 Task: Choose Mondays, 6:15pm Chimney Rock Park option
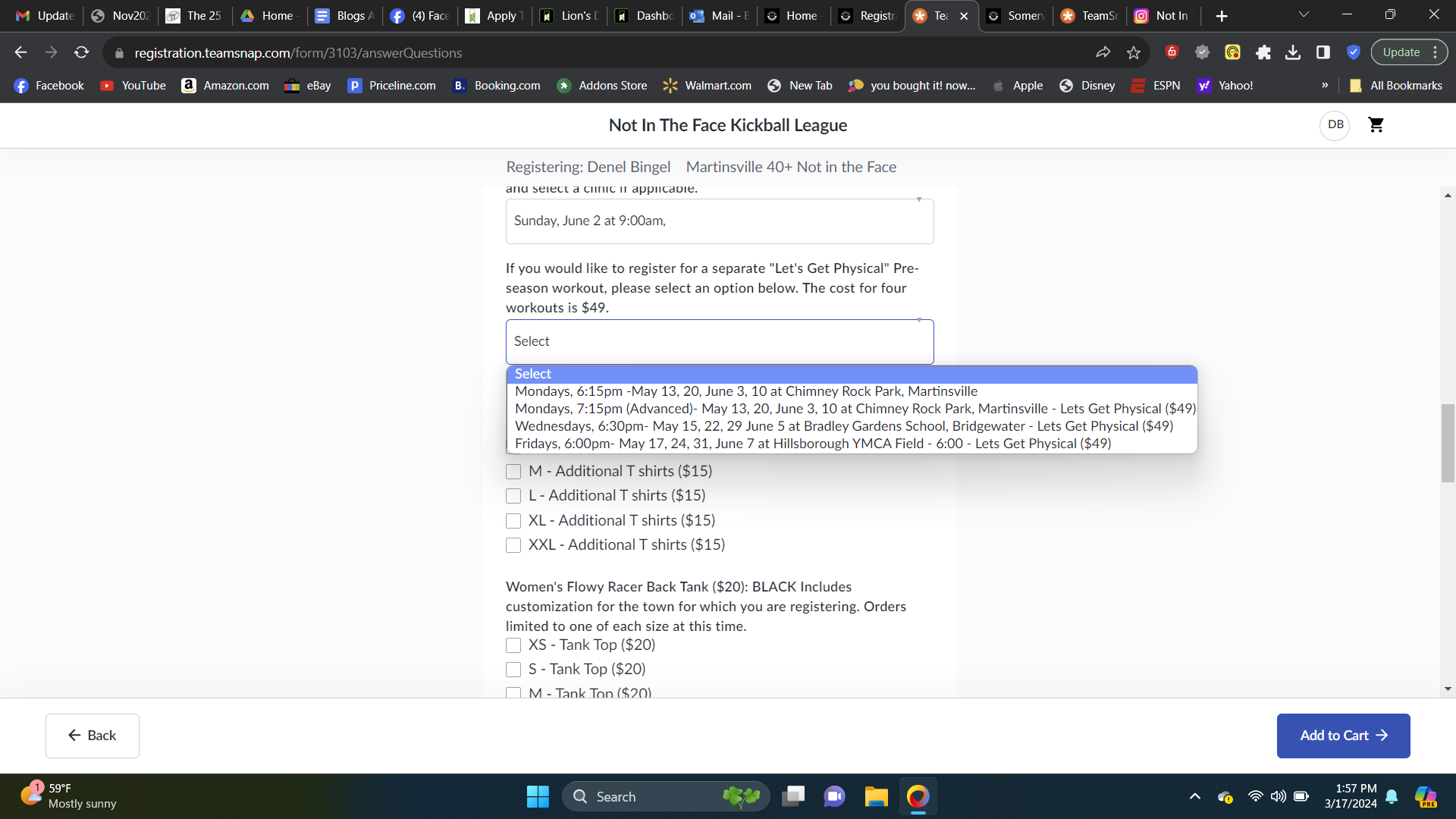(x=852, y=391)
